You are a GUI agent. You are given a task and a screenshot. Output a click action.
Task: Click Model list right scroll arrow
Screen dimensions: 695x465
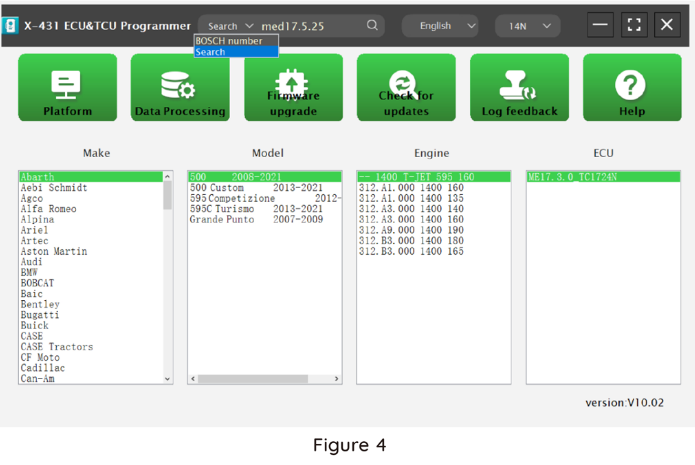336,379
